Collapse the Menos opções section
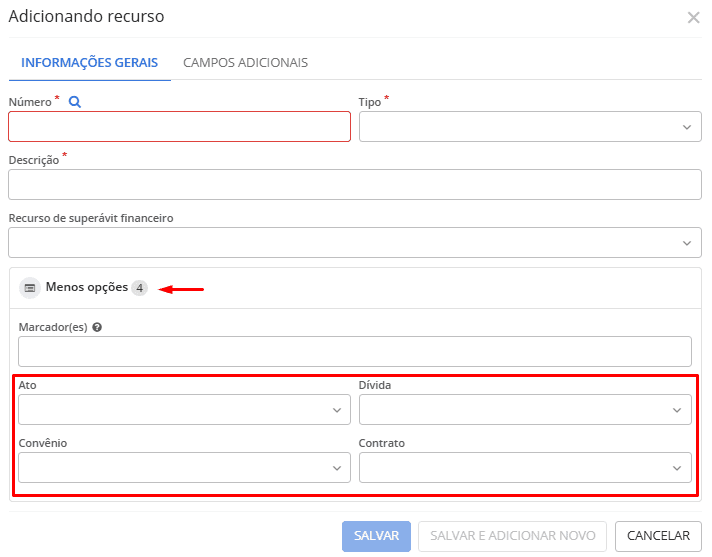Viewport: 712px width, 557px height. [x=86, y=288]
